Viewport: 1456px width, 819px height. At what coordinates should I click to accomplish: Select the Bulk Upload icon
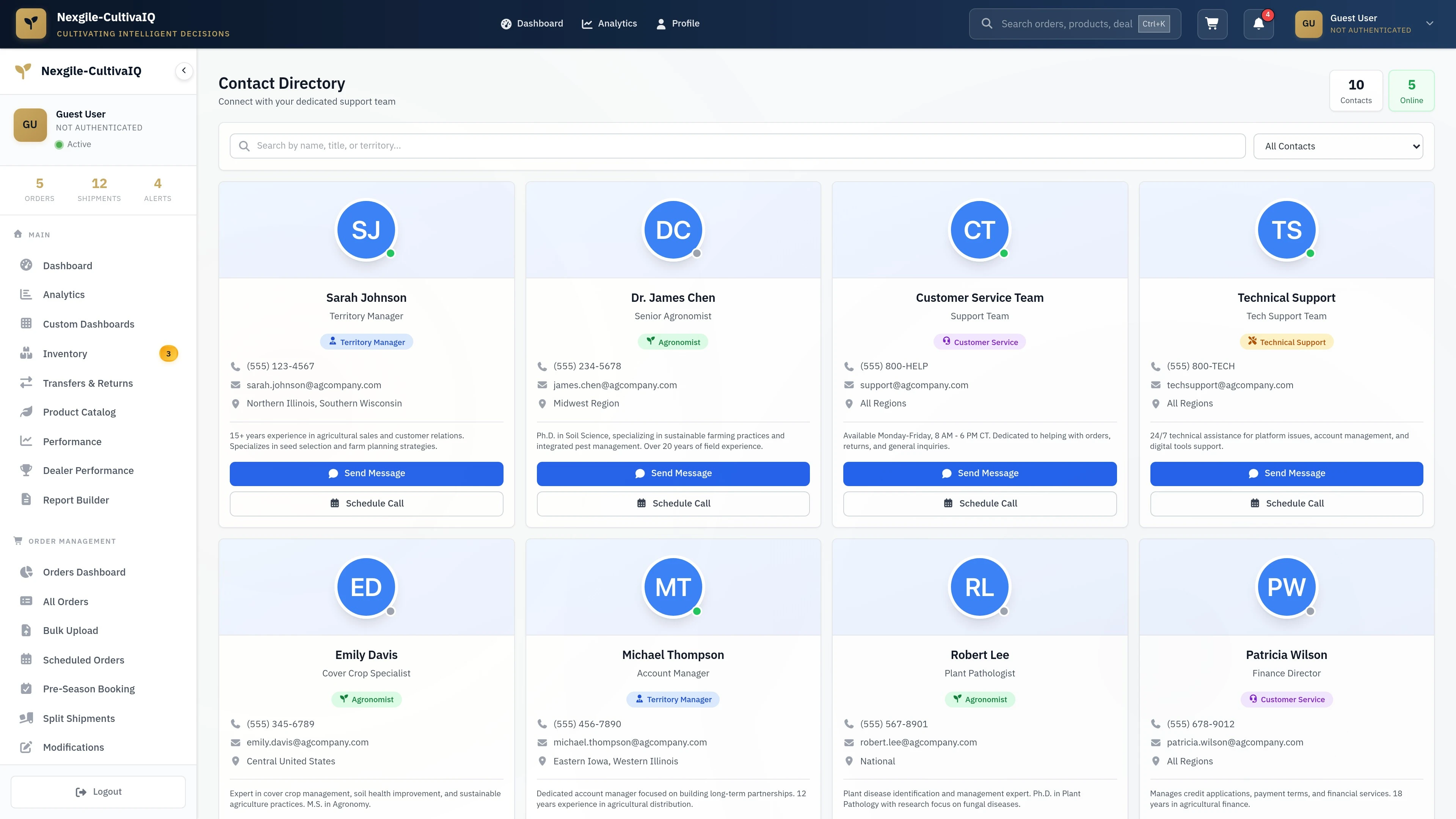click(27, 630)
